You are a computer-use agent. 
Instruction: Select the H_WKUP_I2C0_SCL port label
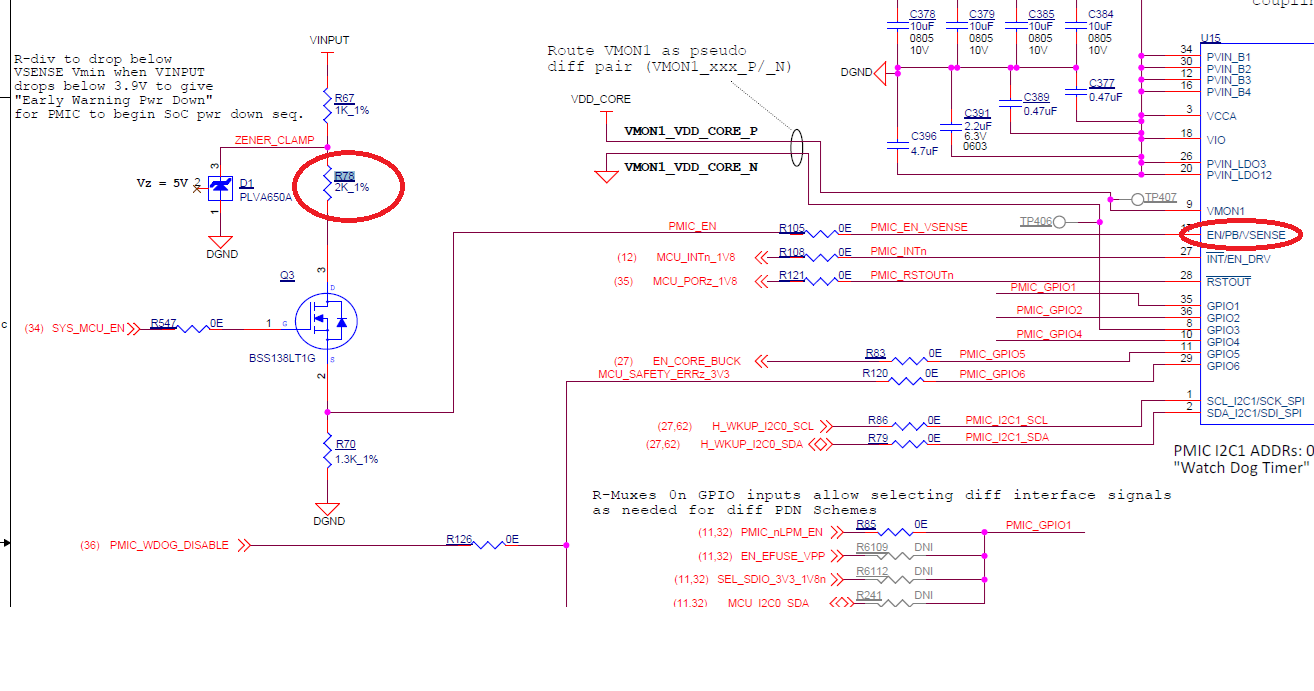click(x=763, y=425)
